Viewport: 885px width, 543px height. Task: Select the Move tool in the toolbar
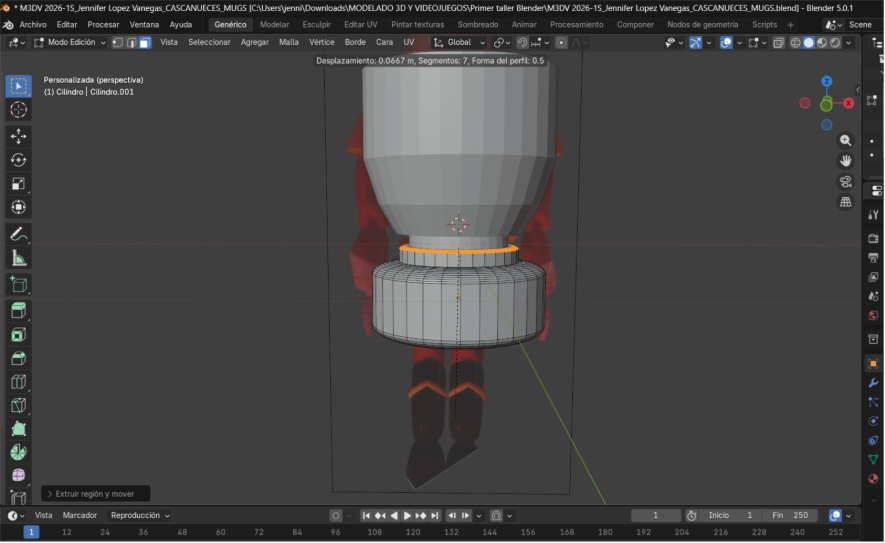[x=18, y=135]
